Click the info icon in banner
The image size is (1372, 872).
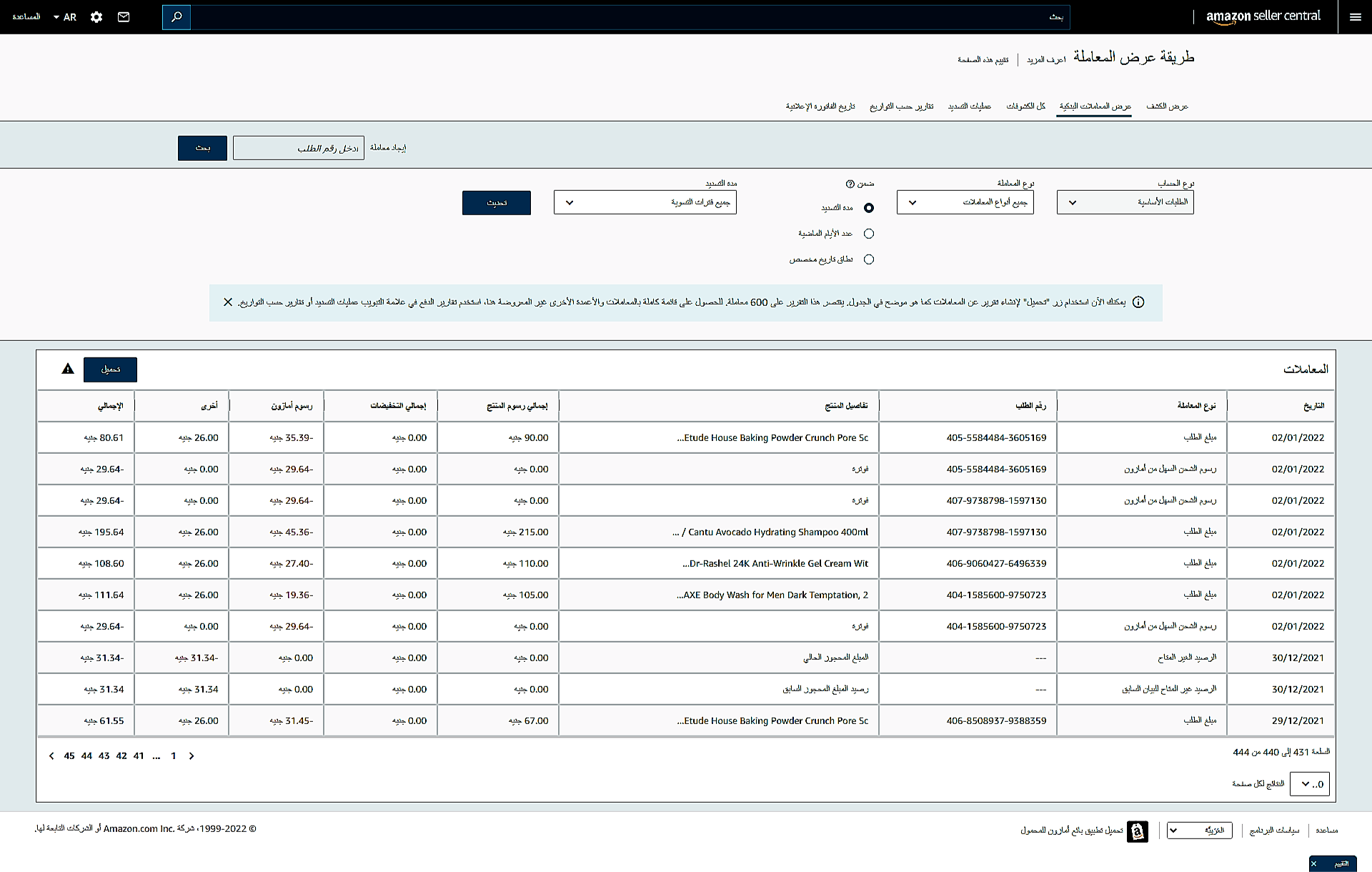[1138, 302]
